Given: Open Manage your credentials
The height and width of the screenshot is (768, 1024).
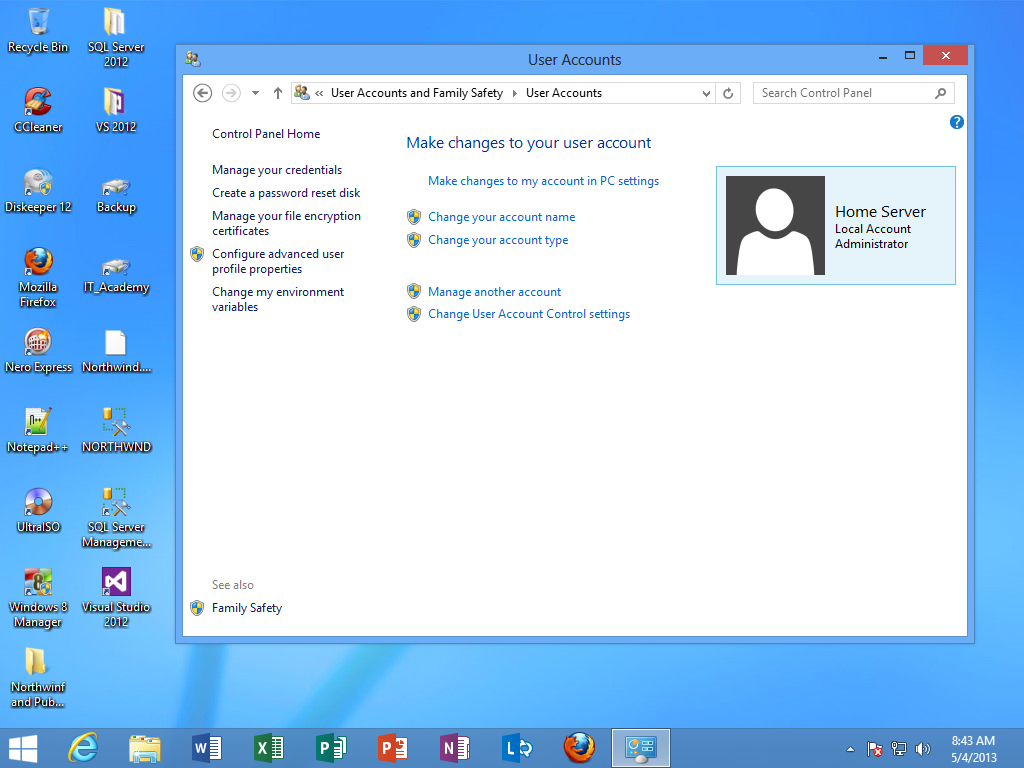Looking at the screenshot, I should 277,170.
